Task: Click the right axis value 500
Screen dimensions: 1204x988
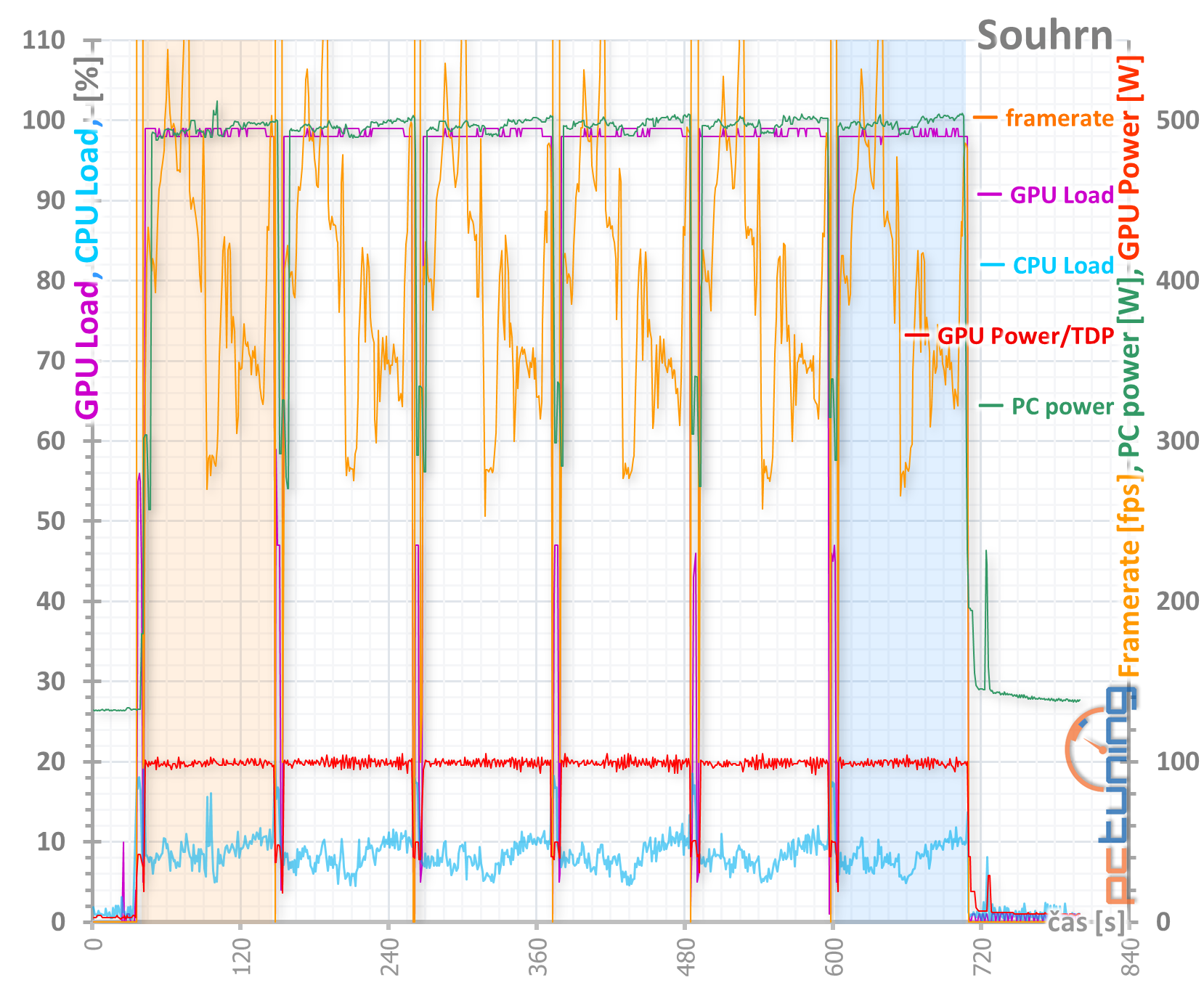Action: pos(1177,120)
